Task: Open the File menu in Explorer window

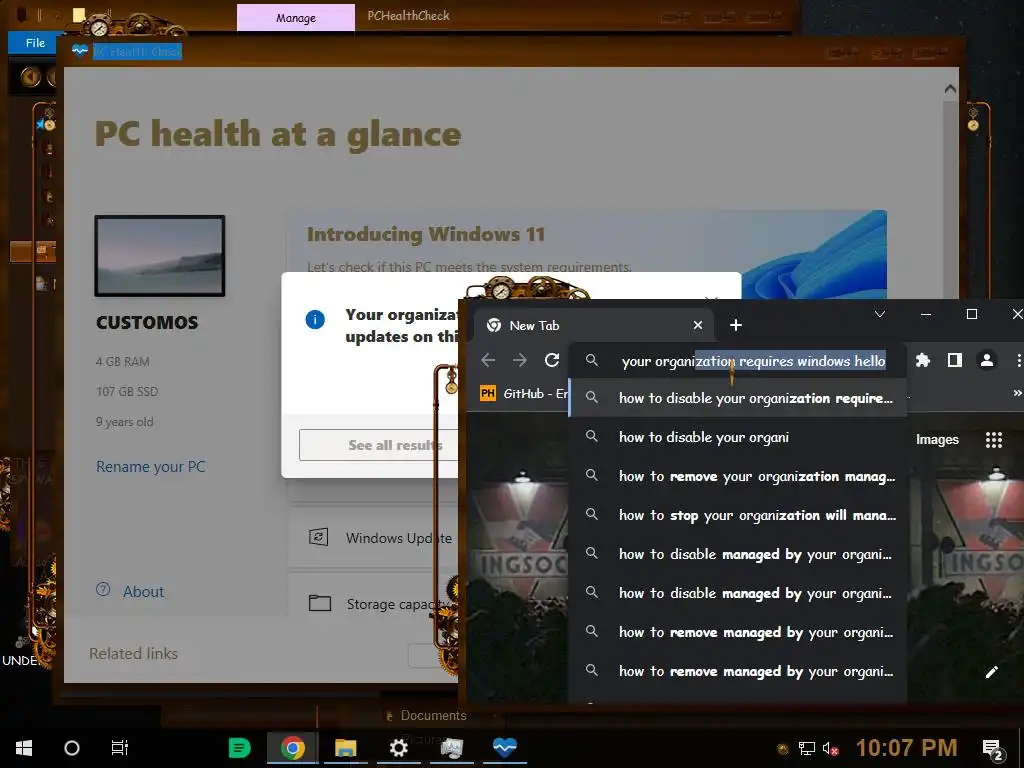Action: pyautogui.click(x=35, y=42)
